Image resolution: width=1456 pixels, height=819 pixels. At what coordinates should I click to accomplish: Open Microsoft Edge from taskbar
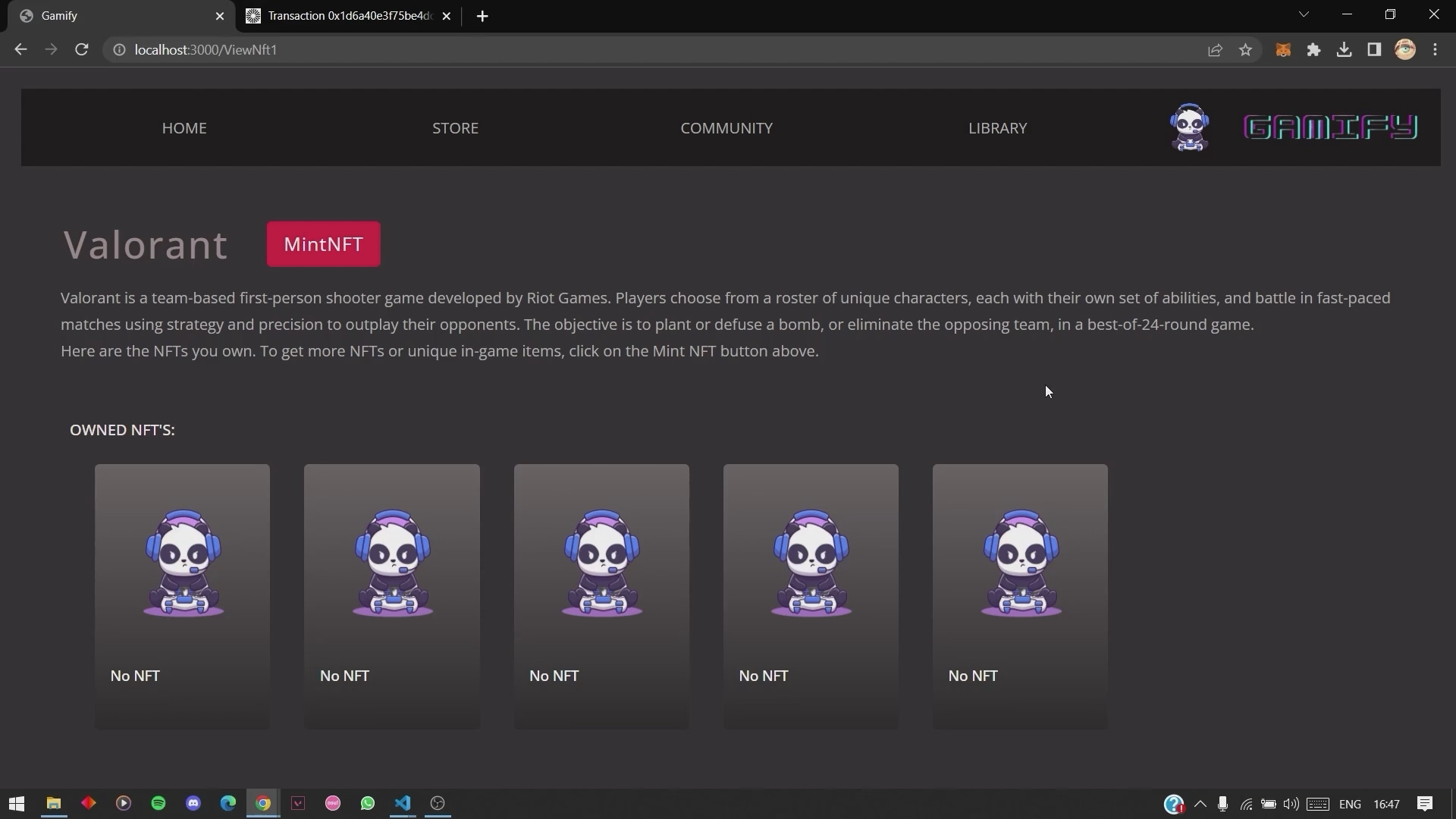(x=228, y=803)
